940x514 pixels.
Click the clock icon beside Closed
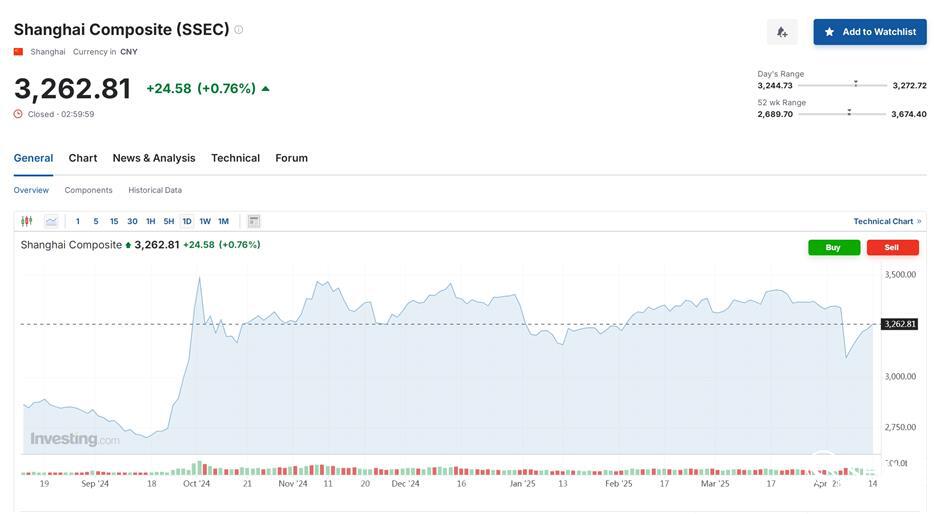pos(18,114)
